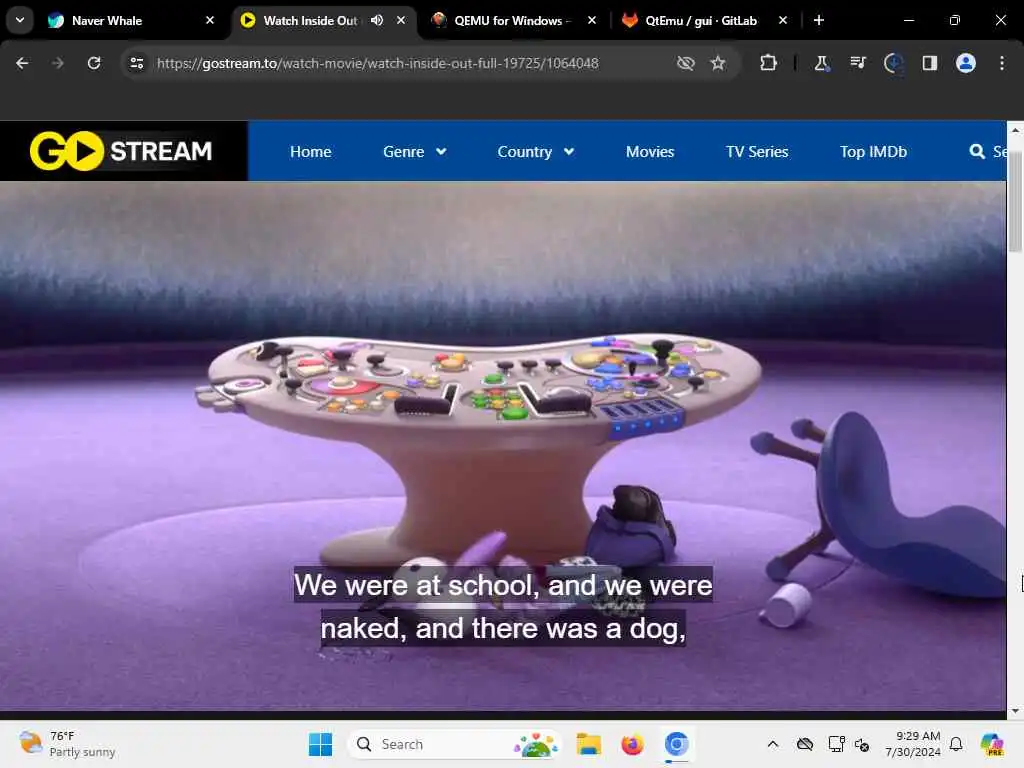Viewport: 1024px width, 768px height.
Task: Open the display network tray icon
Action: tap(836, 744)
